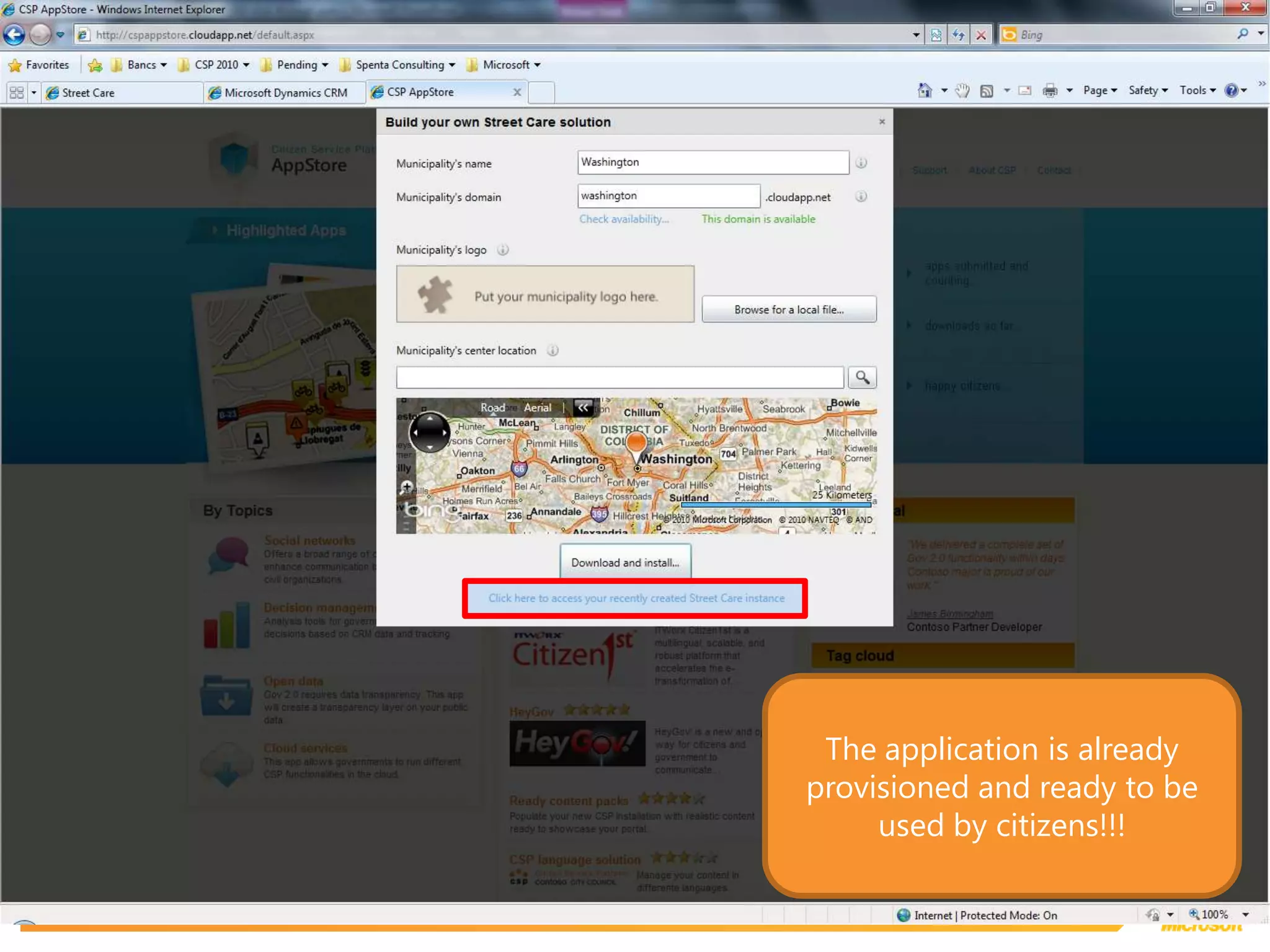
Task: Click the location search magnifier button
Action: coord(862,377)
